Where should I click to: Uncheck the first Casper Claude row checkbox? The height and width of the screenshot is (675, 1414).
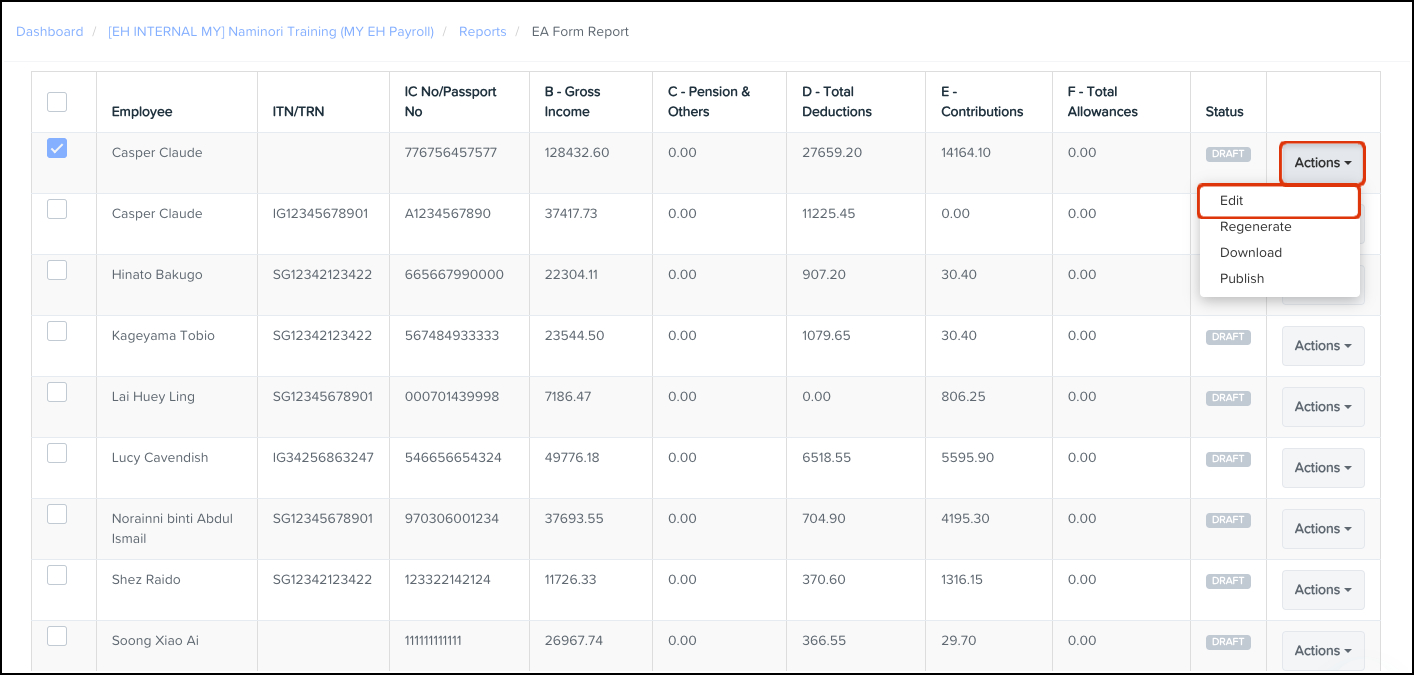57,149
